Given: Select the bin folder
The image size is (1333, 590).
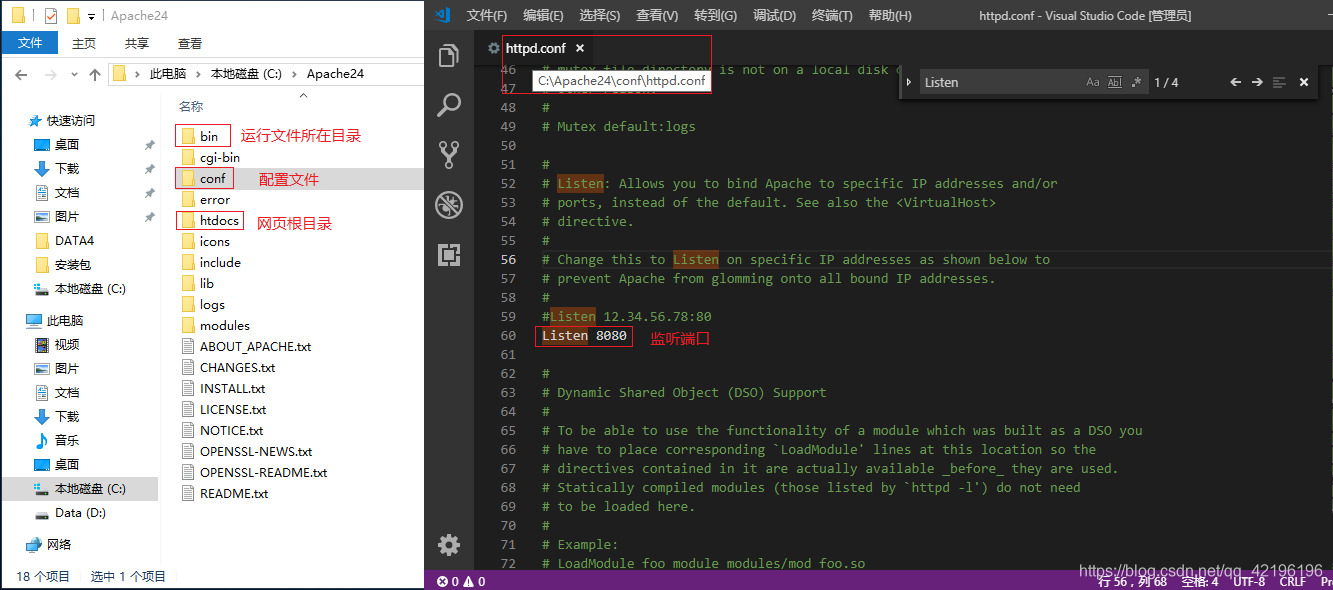Looking at the screenshot, I should [209, 136].
